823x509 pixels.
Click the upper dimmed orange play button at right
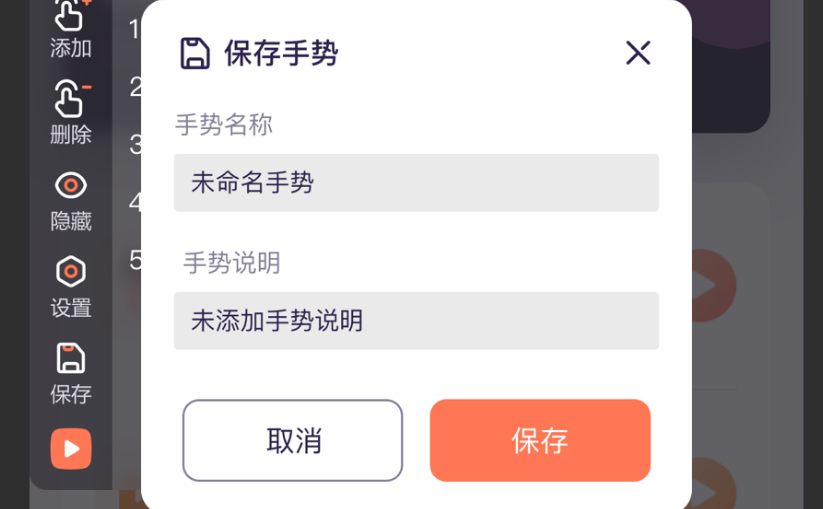(714, 285)
